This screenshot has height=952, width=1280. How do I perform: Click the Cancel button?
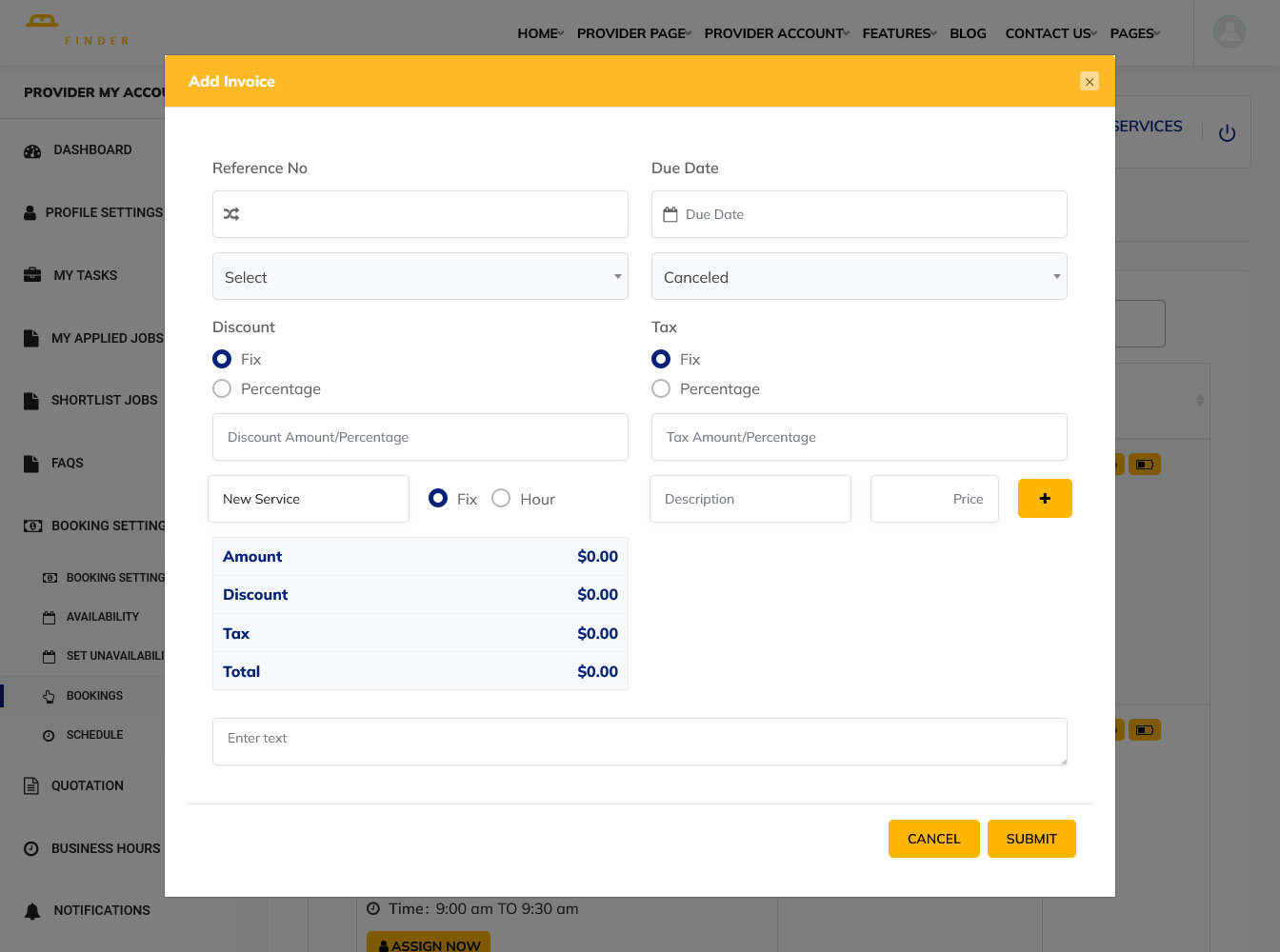click(x=933, y=839)
